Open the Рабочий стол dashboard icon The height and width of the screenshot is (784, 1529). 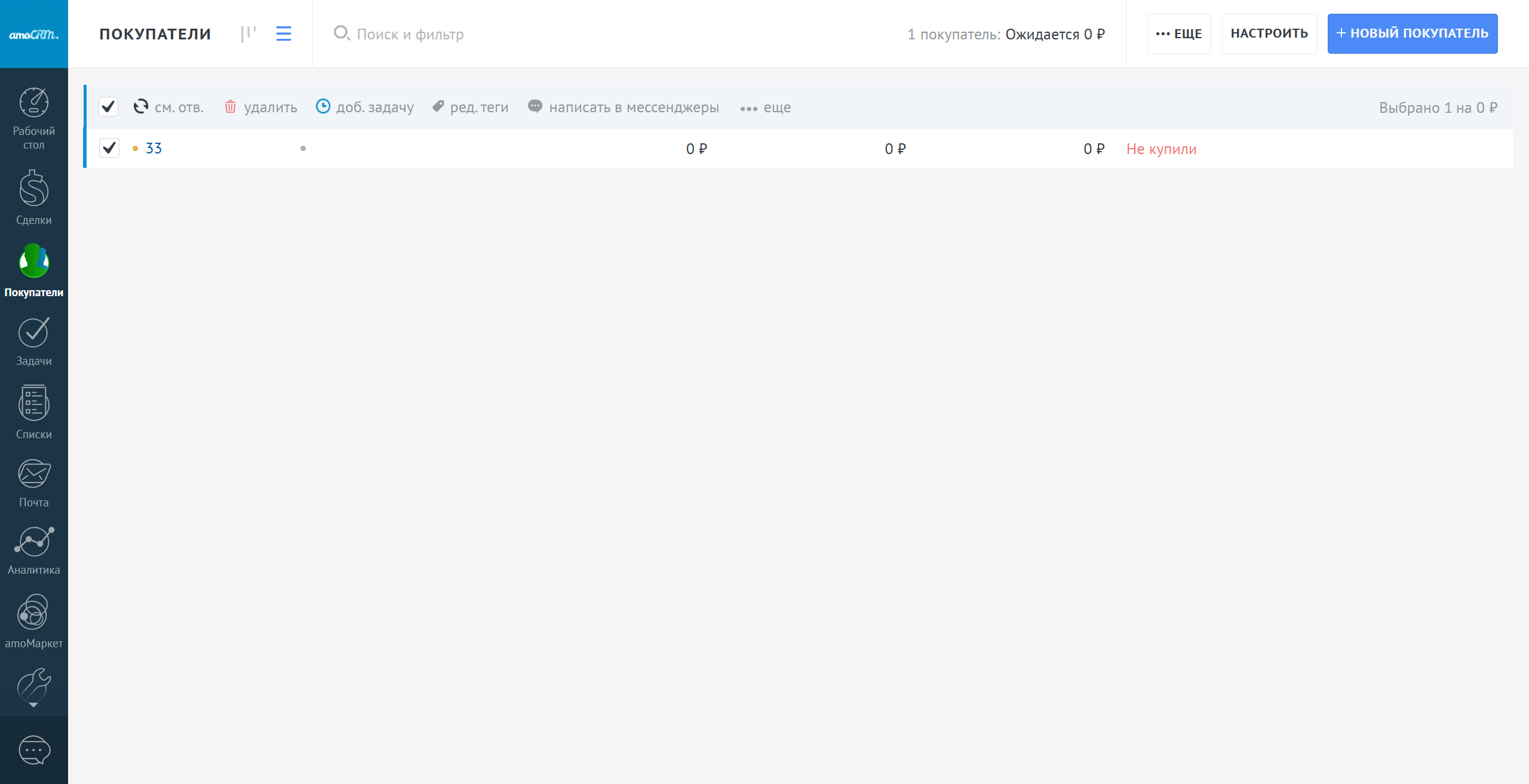[x=33, y=103]
